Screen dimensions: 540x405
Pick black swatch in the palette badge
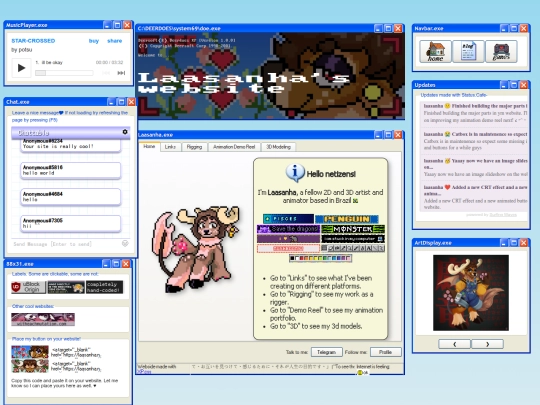click(292, 258)
